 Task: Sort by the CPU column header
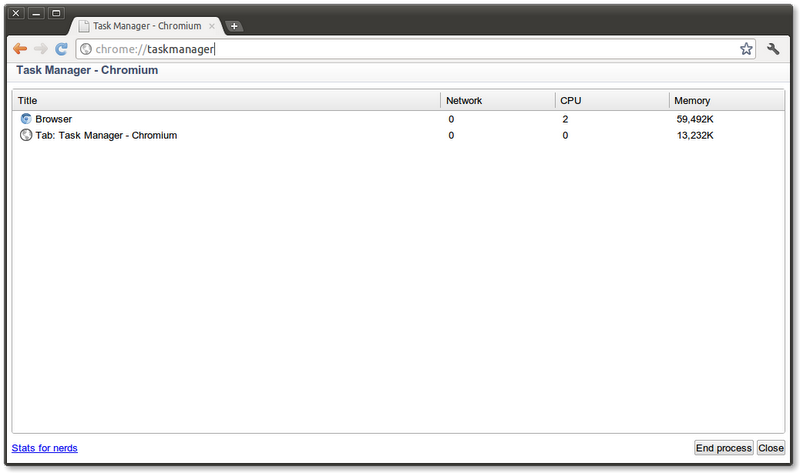tap(612, 101)
